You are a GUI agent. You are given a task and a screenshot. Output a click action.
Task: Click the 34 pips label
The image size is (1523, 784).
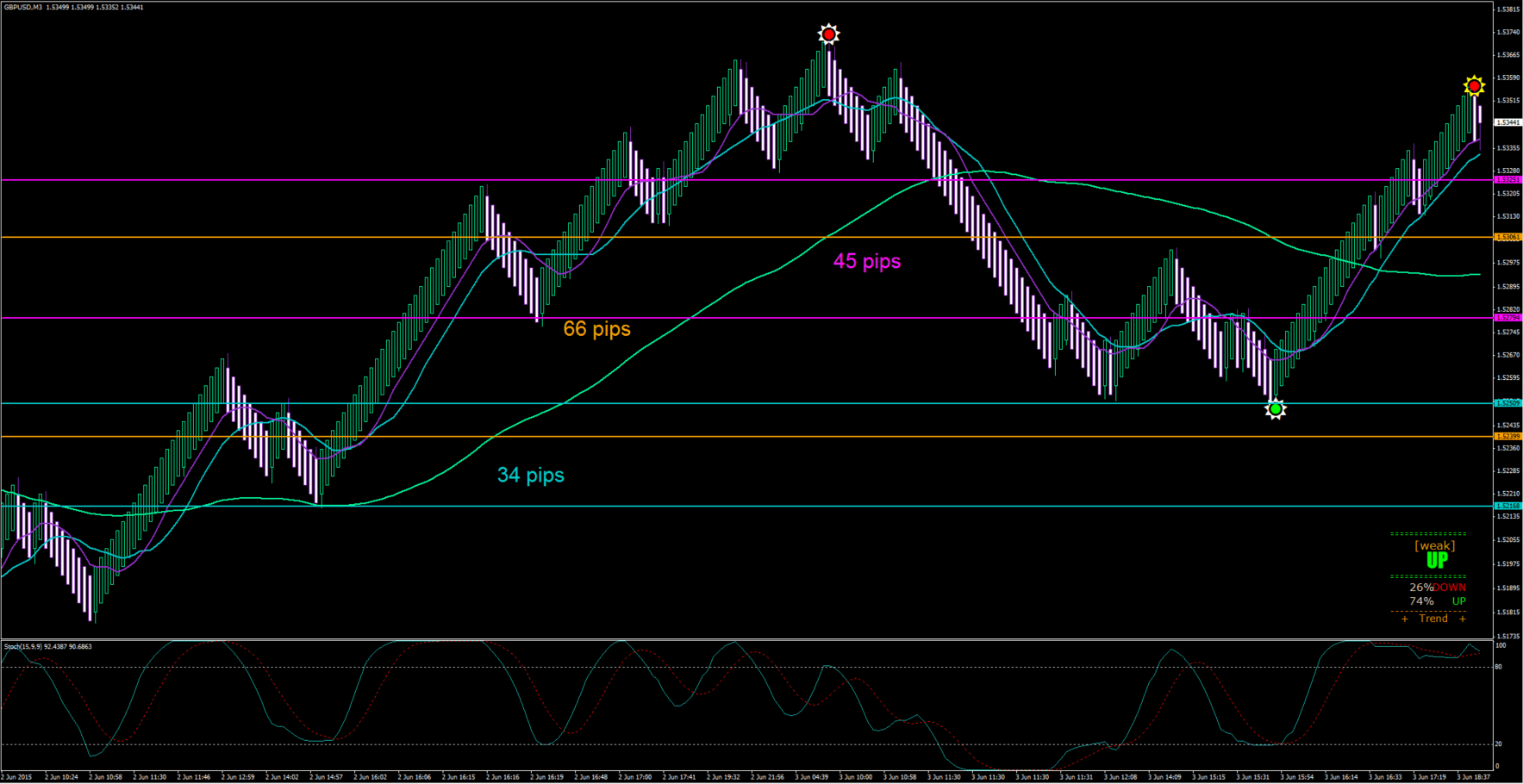pyautogui.click(x=531, y=475)
